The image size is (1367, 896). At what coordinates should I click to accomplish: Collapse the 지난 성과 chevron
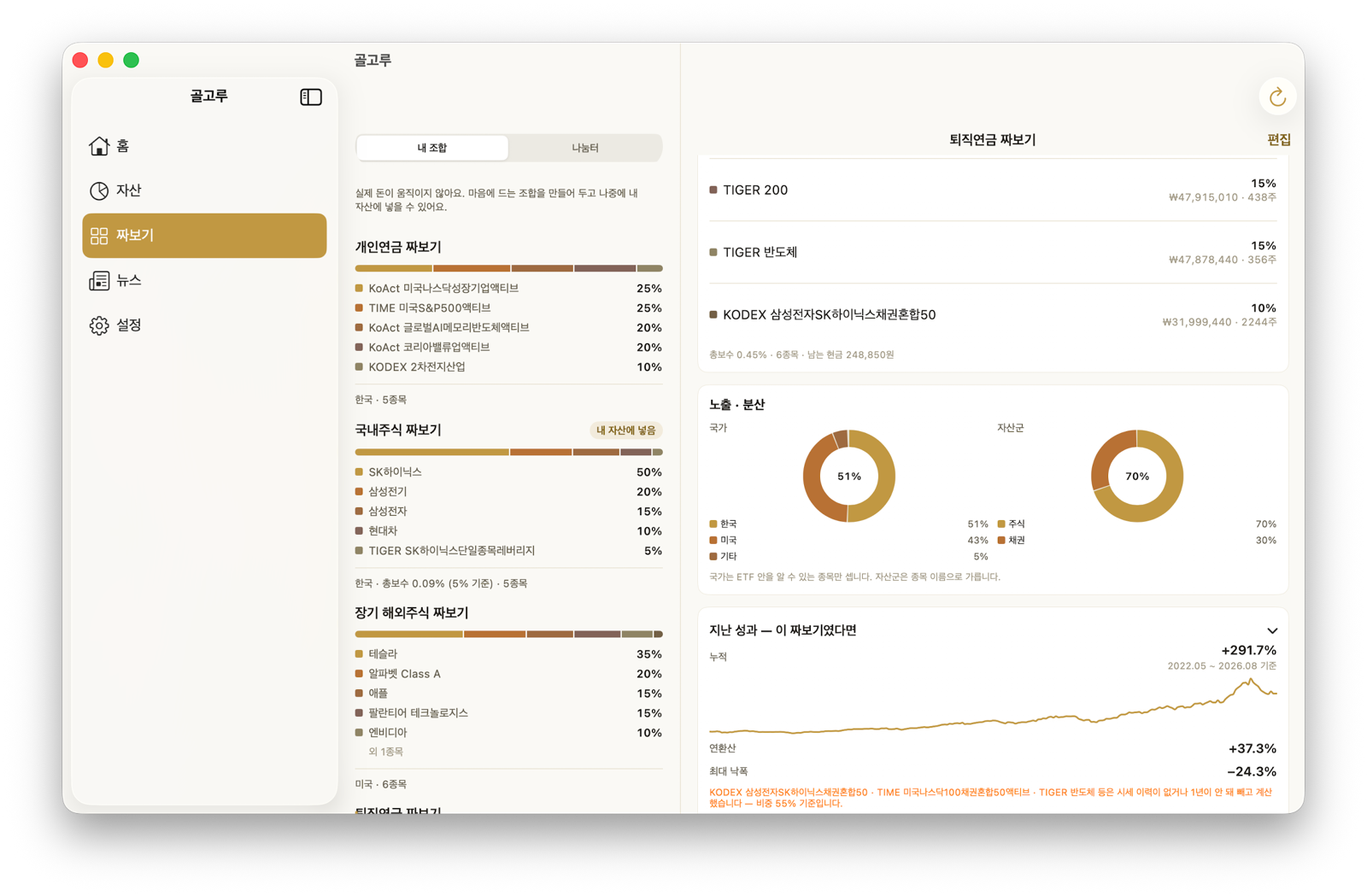[1272, 630]
